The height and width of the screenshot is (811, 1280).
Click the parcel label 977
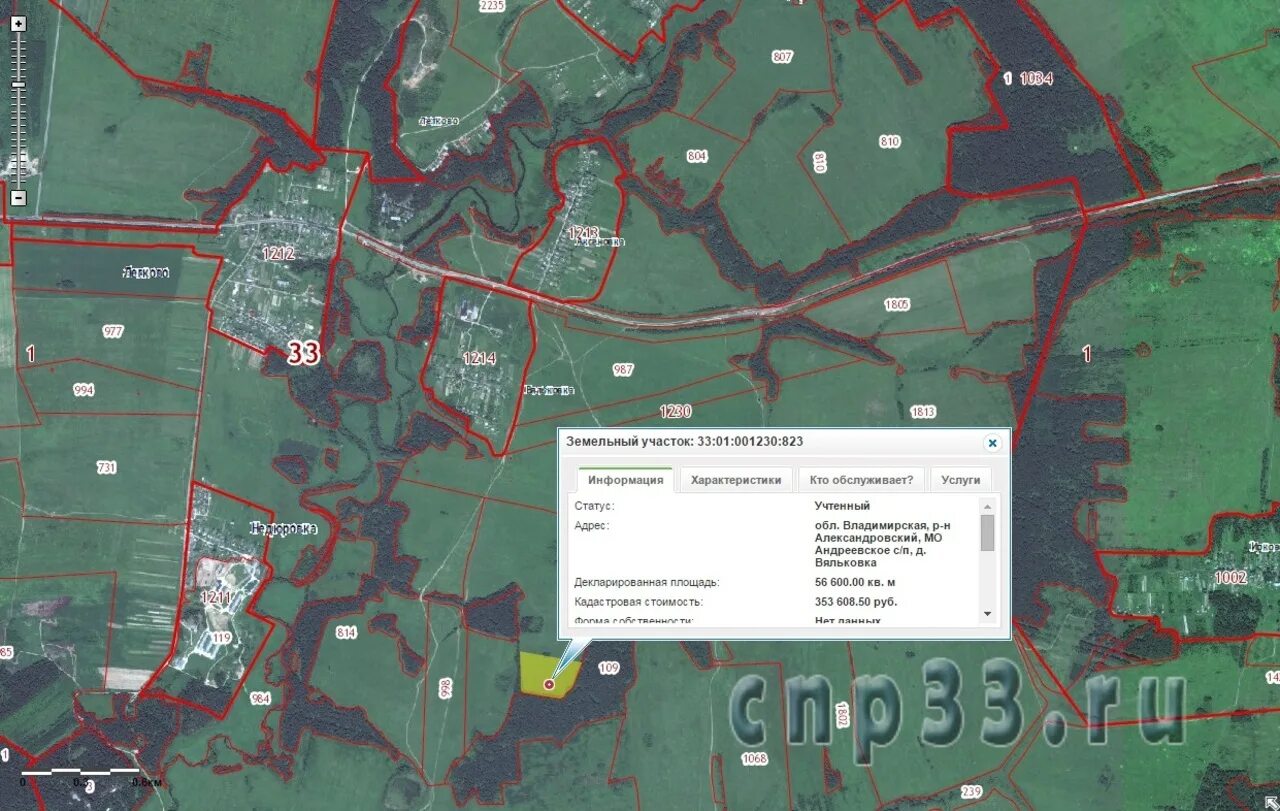[113, 331]
